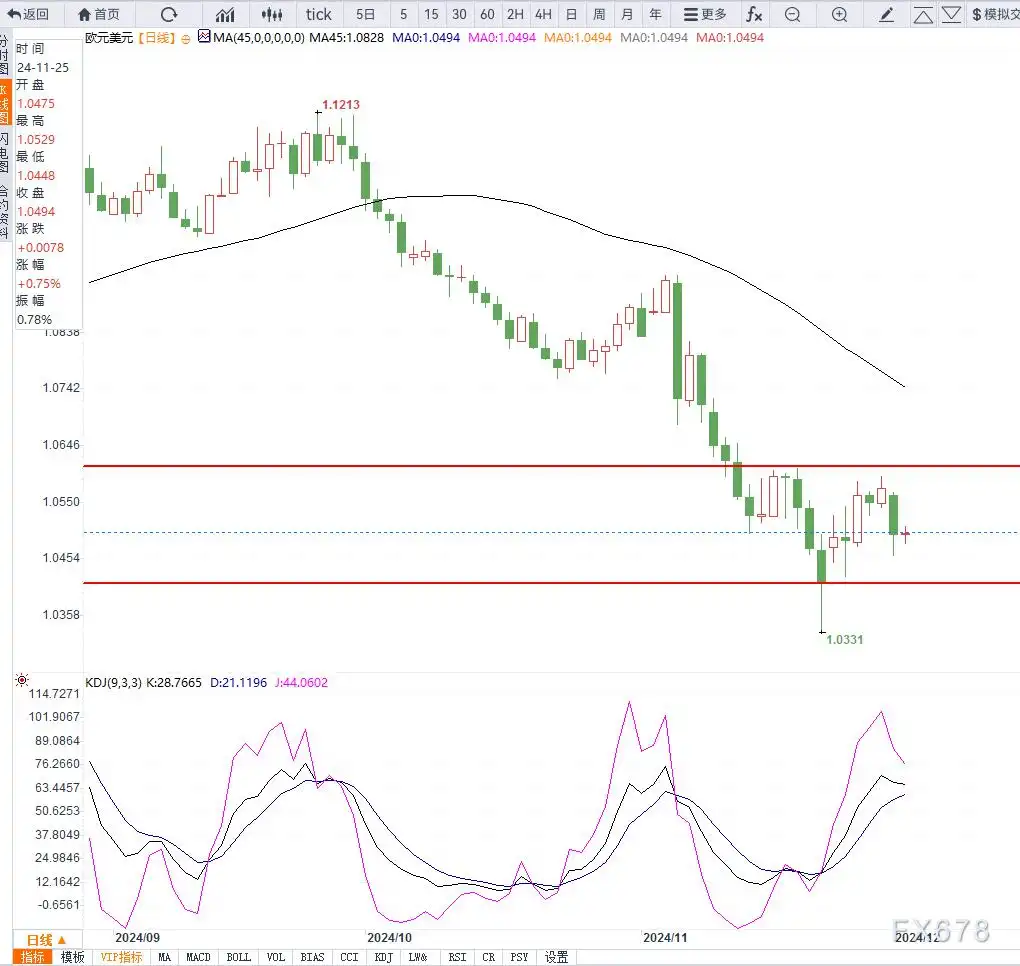Click the 欧元美元 symbol name
Viewport: 1020px width, 966px height.
[109, 38]
